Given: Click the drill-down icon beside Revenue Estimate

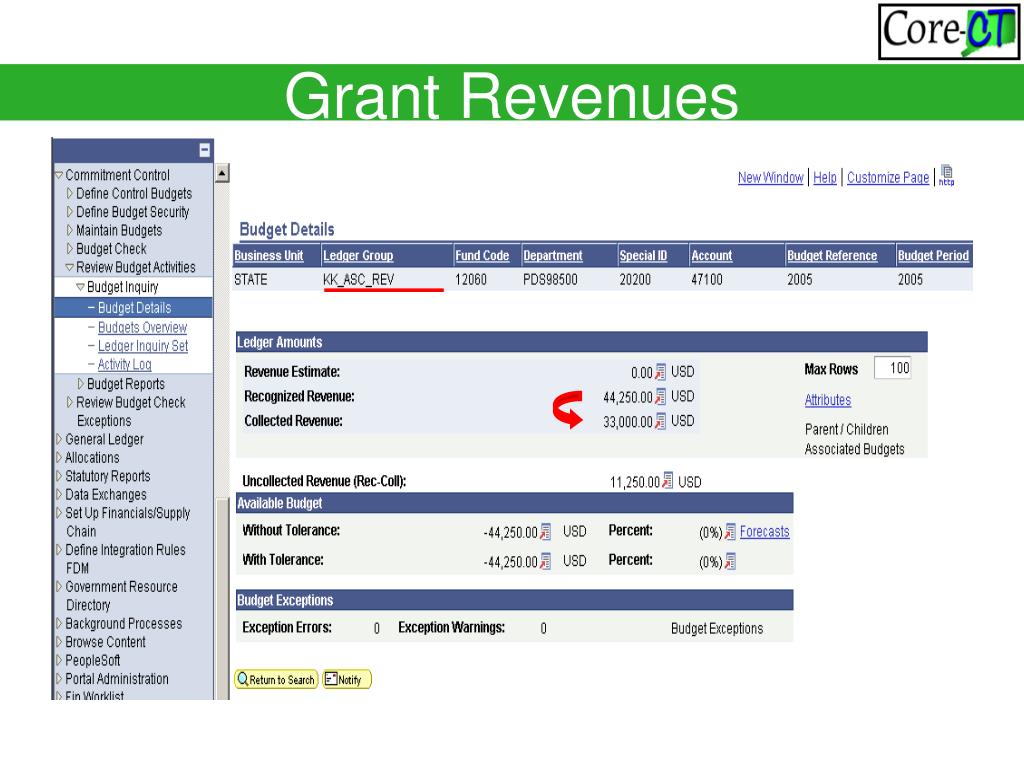Looking at the screenshot, I should click(x=660, y=372).
